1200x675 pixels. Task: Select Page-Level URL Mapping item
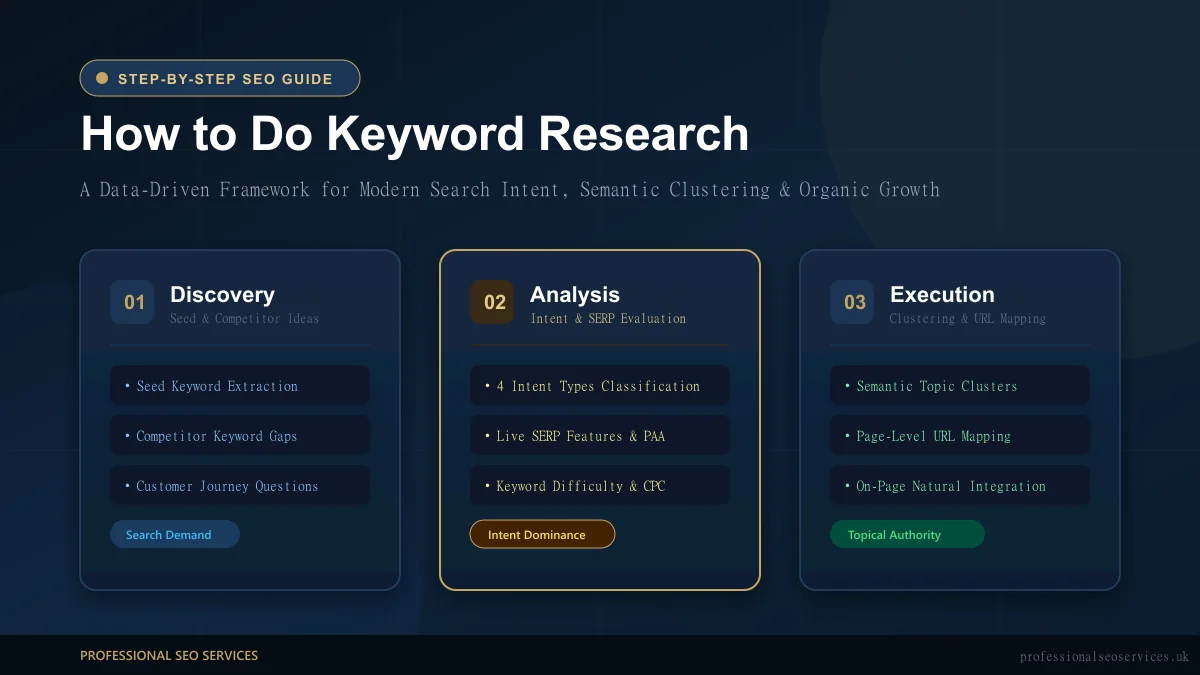(960, 435)
